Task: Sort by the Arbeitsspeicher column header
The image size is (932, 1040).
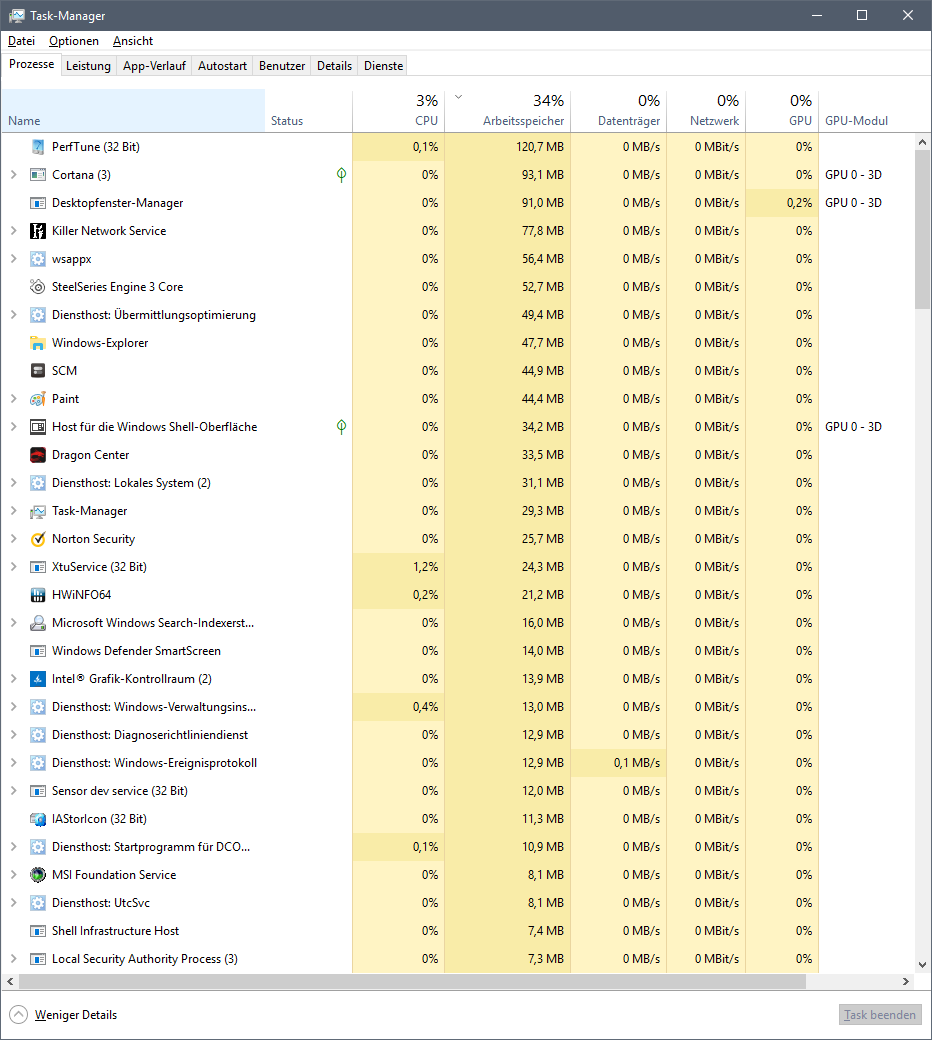Action: (507, 111)
